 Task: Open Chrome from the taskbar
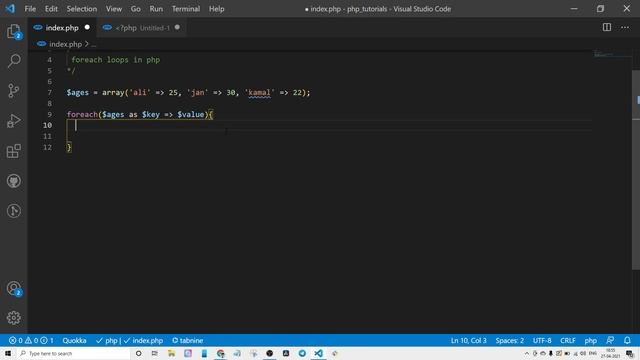coord(220,353)
